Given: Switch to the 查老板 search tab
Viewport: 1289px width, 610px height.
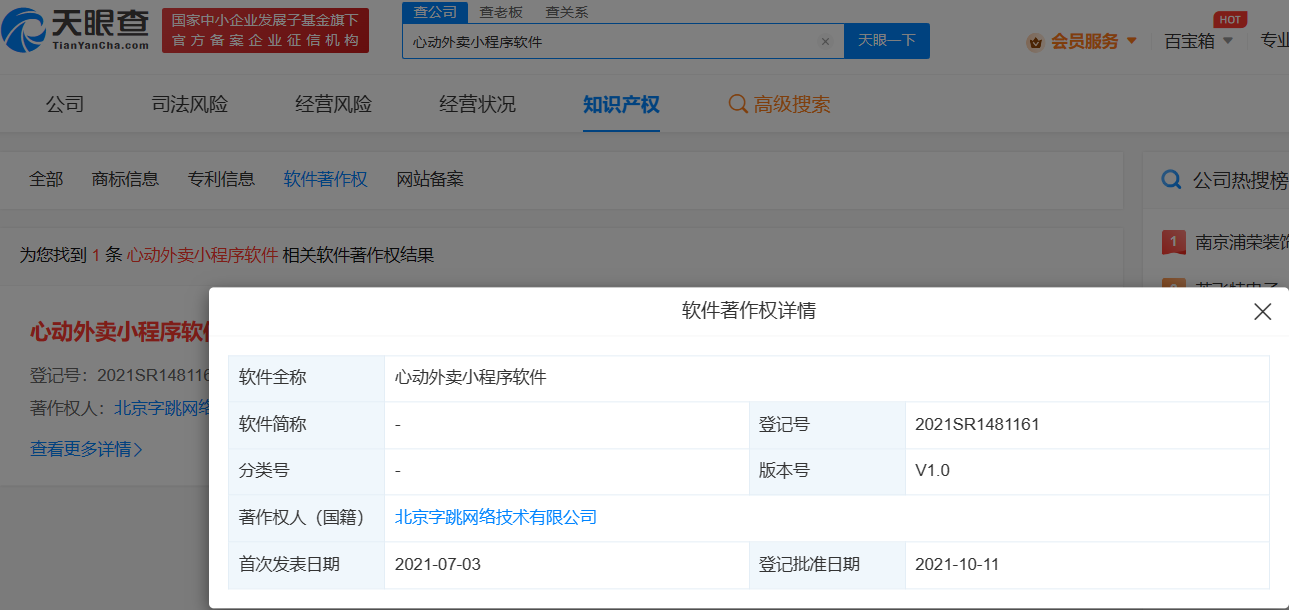Looking at the screenshot, I should [500, 12].
